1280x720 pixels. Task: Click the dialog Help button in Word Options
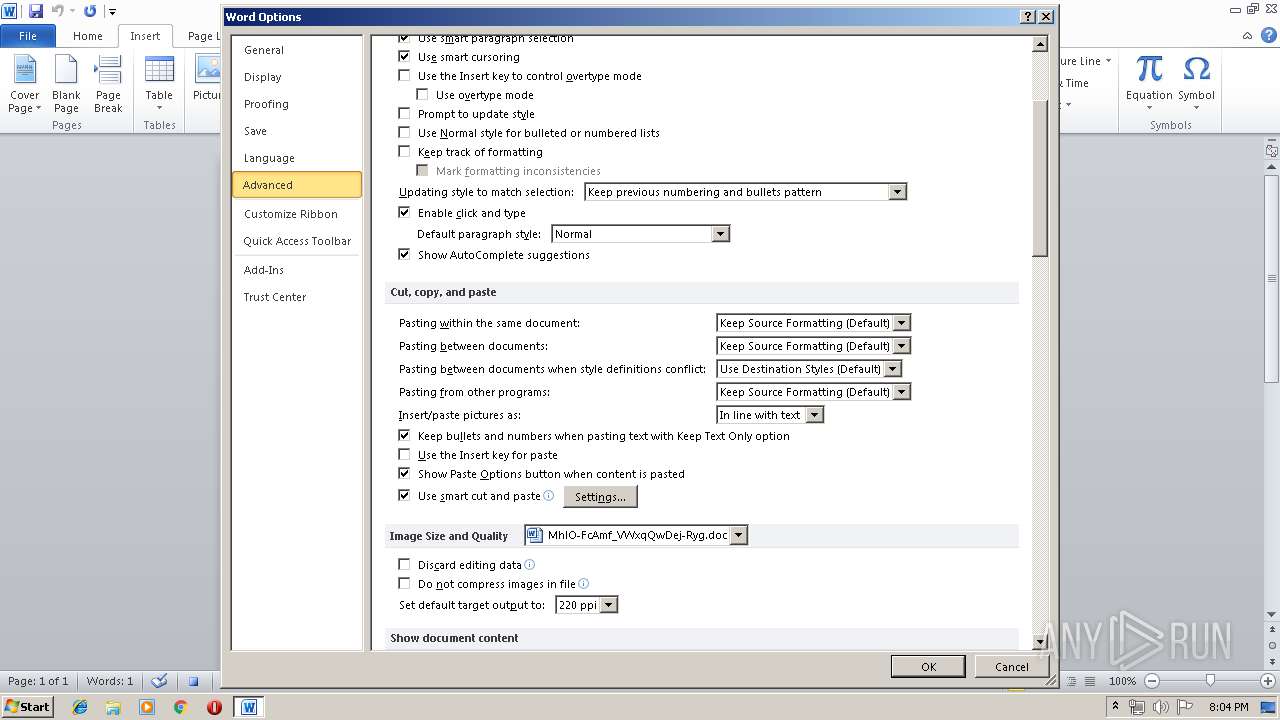[x=1028, y=17]
